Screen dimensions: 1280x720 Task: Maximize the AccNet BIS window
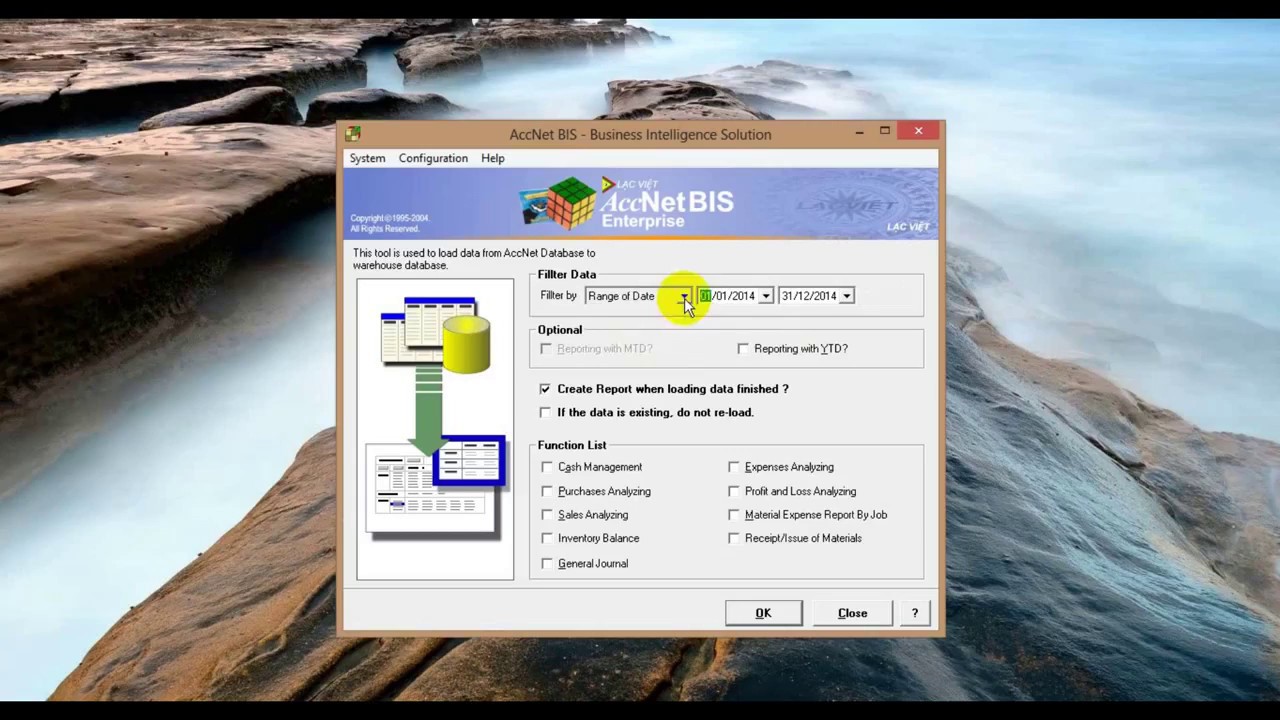point(885,132)
